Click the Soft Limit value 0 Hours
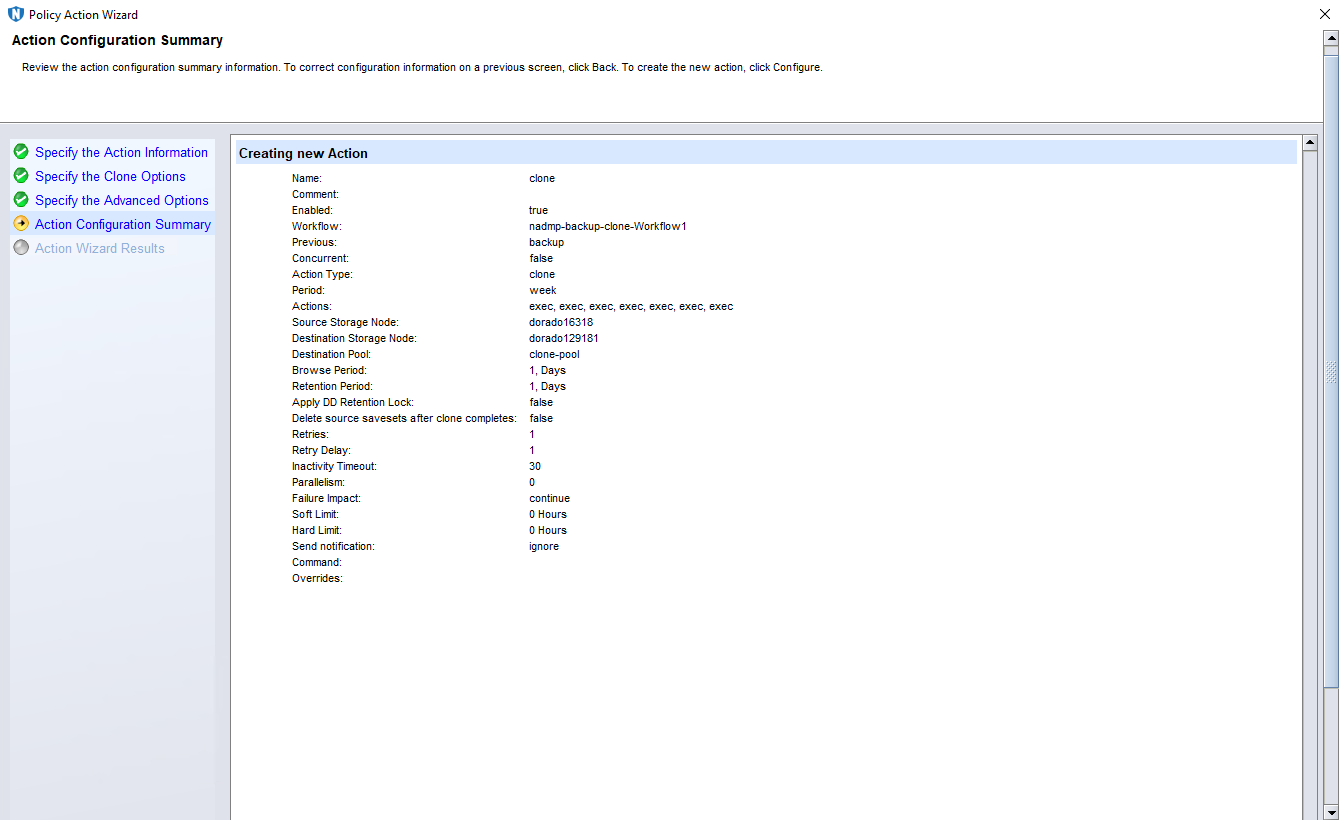Screen dimensions: 1339x820 548,514
